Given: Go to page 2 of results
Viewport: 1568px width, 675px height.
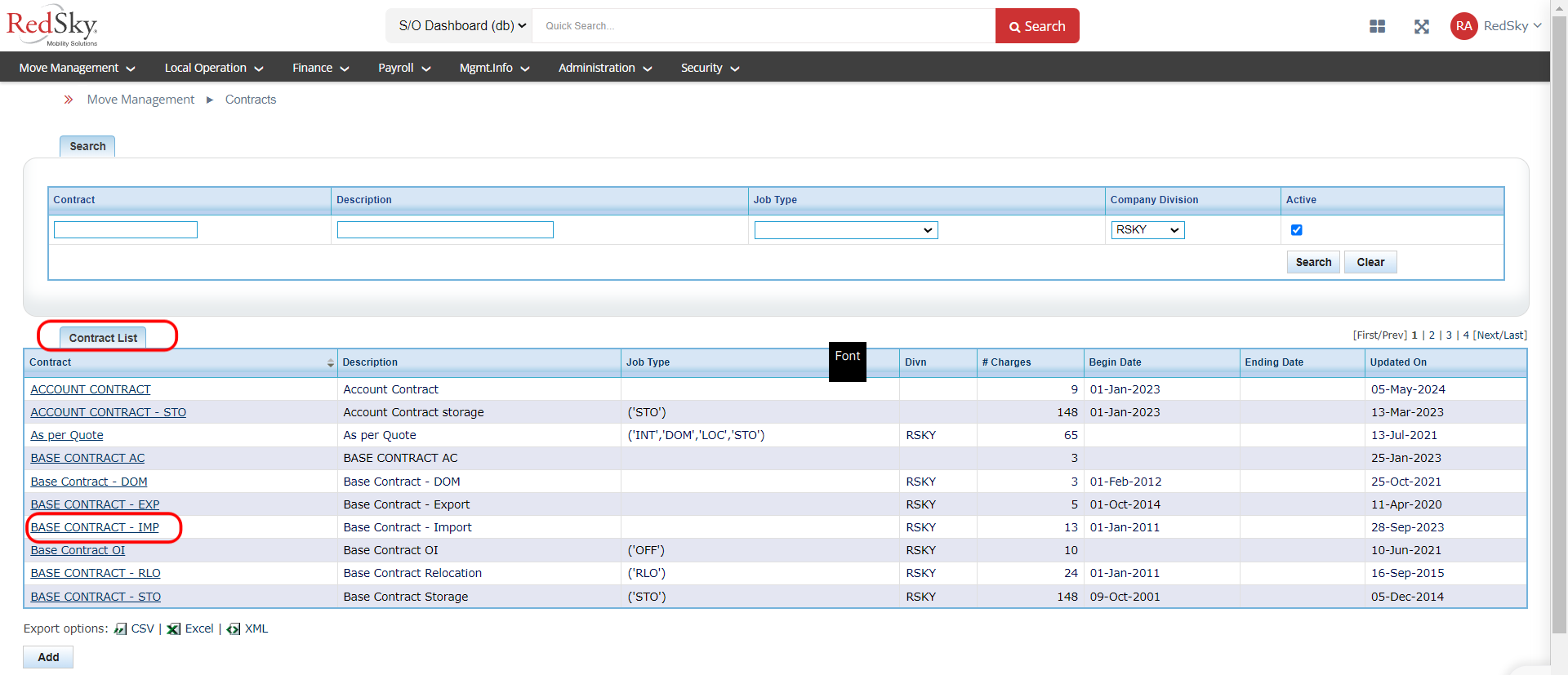Looking at the screenshot, I should pos(1432,335).
